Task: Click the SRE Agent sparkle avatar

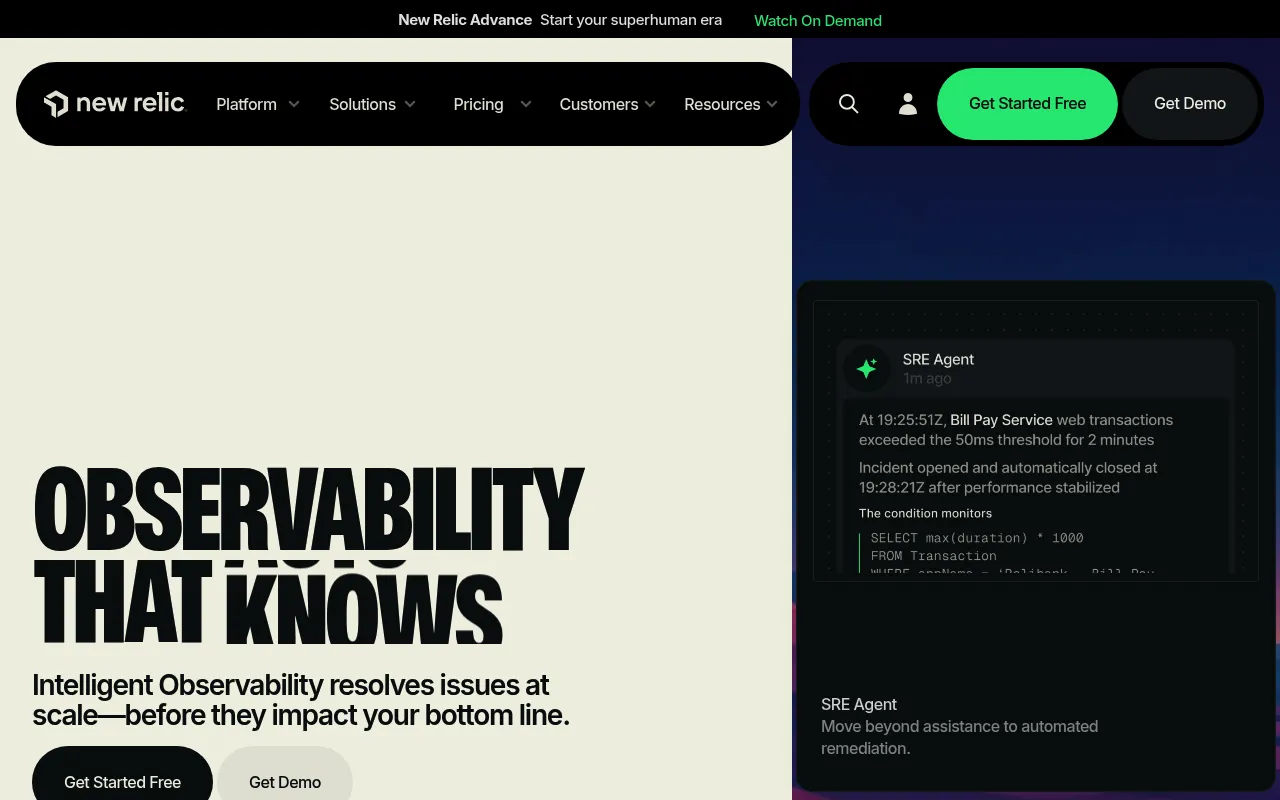Action: coord(867,369)
